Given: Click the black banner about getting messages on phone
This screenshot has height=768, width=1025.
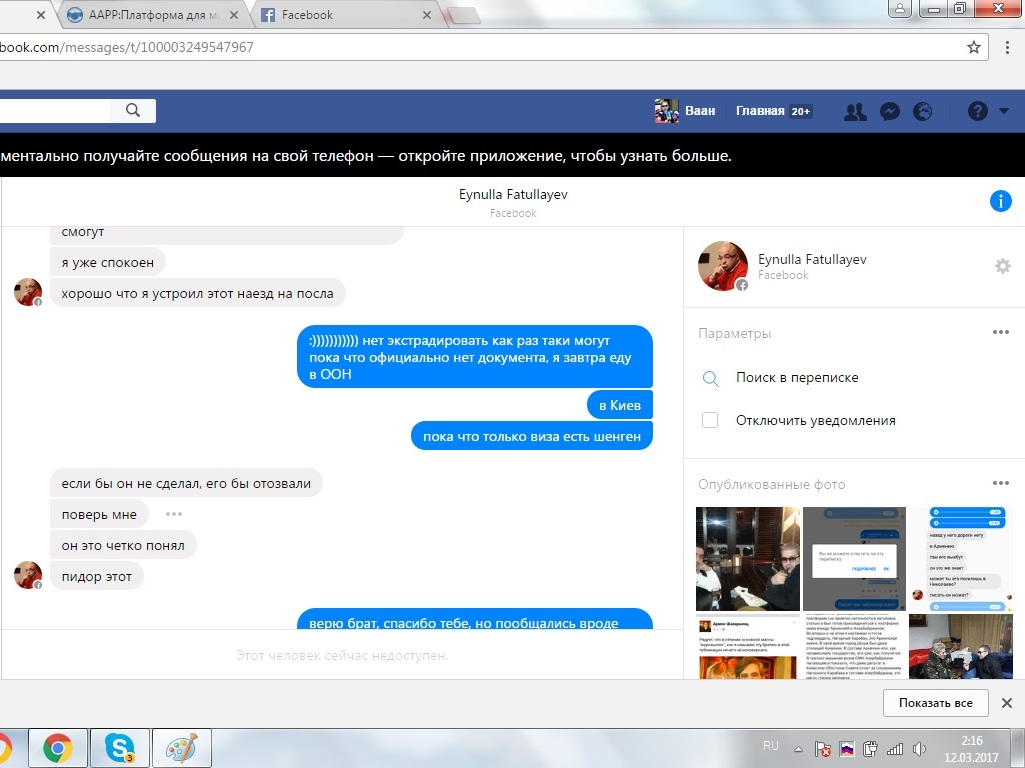Looking at the screenshot, I should coord(512,156).
